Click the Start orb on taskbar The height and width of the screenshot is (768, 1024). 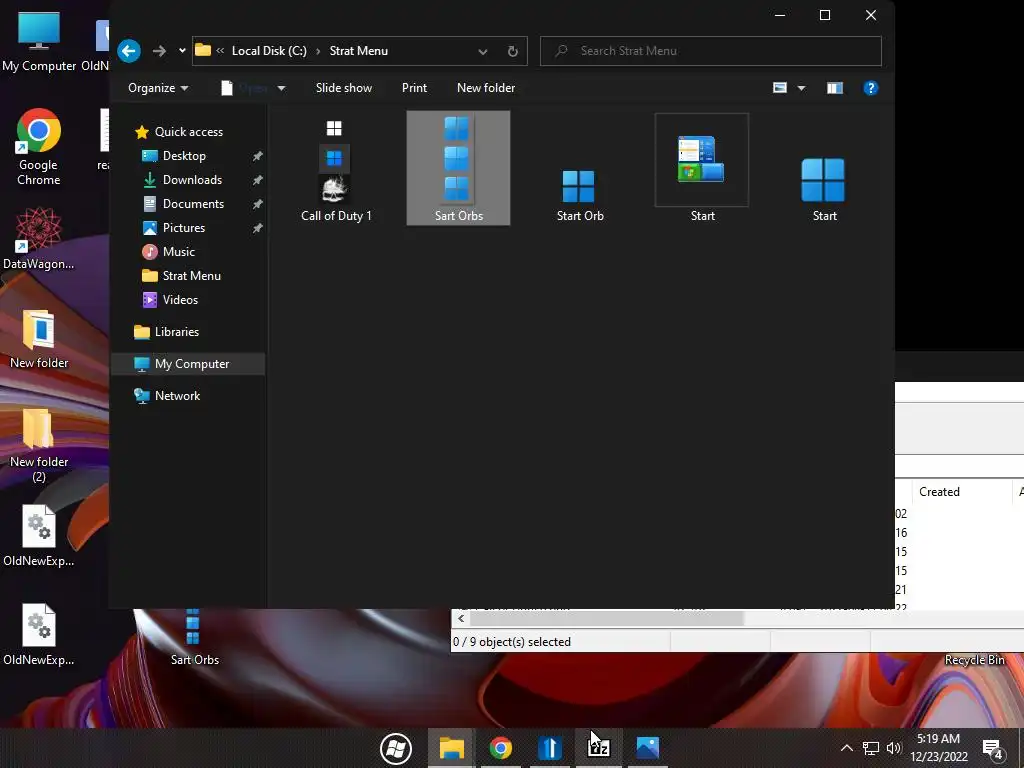coord(396,748)
